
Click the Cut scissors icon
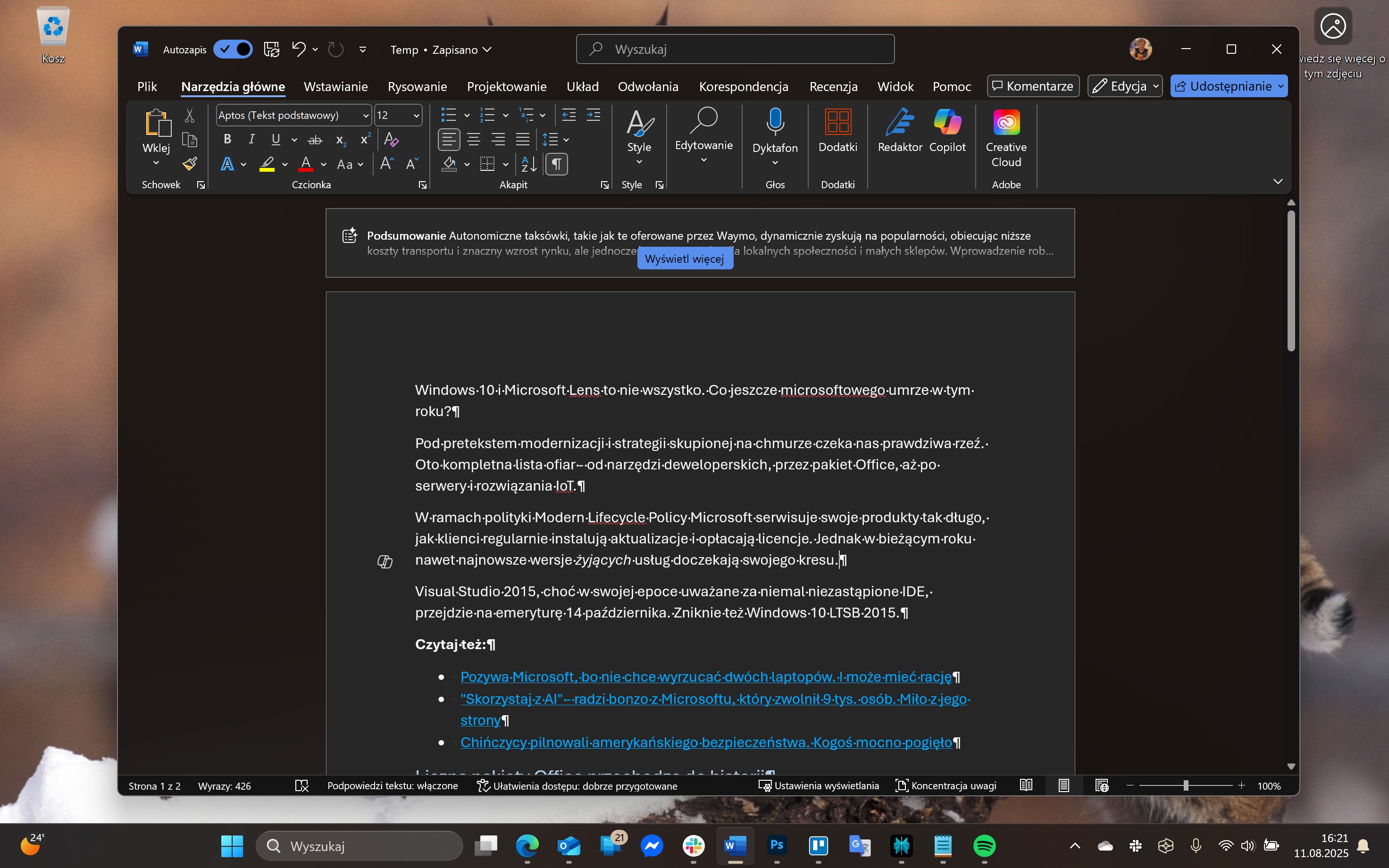pyautogui.click(x=189, y=116)
